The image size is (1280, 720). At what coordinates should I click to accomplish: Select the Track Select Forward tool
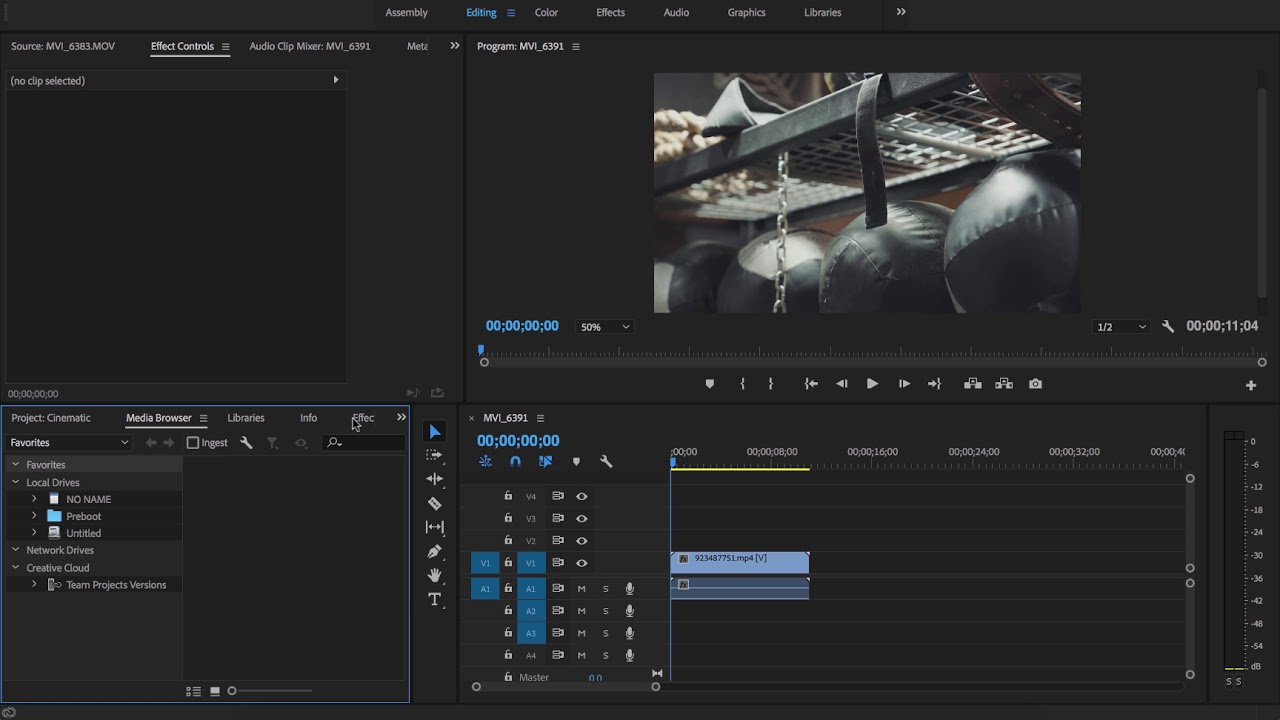pos(434,455)
